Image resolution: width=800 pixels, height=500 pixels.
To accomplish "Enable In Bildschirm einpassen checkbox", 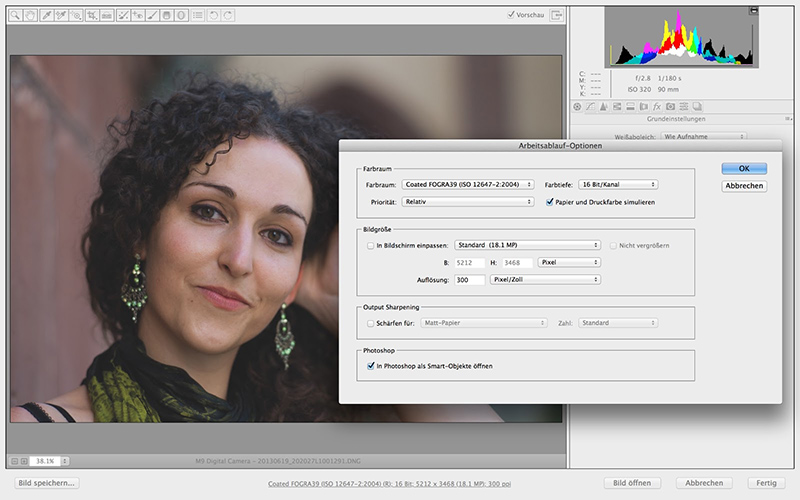I will click(x=371, y=245).
